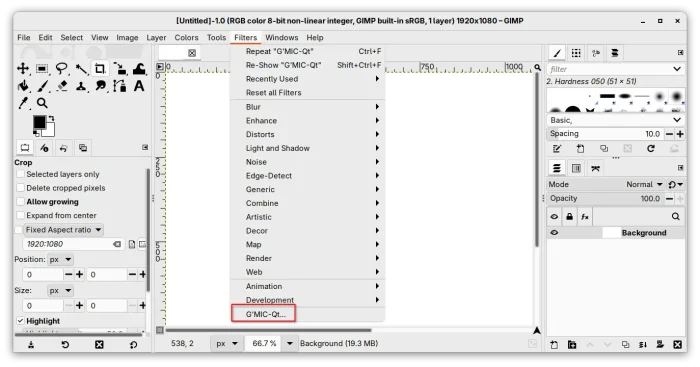Adjust the brush Spacing slider

coord(605,134)
